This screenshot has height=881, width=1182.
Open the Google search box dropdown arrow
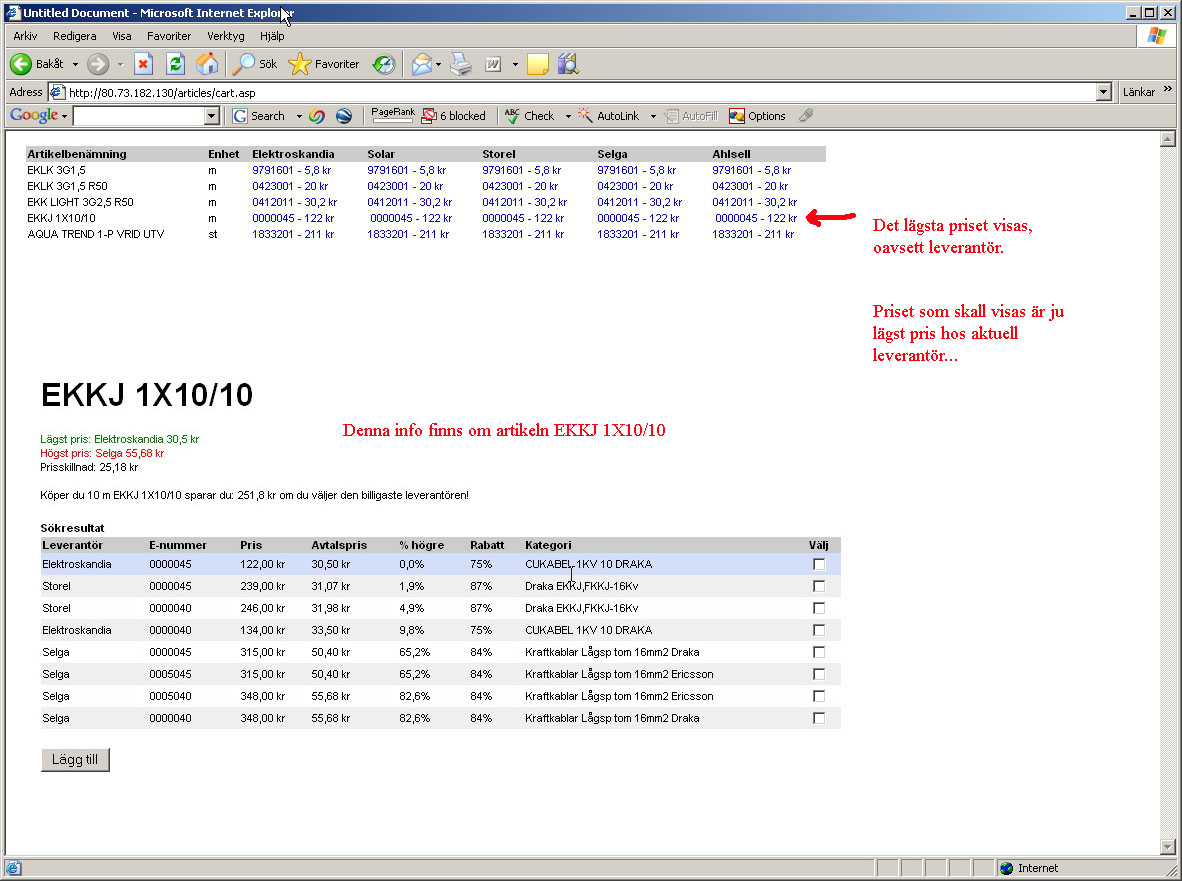click(x=212, y=116)
